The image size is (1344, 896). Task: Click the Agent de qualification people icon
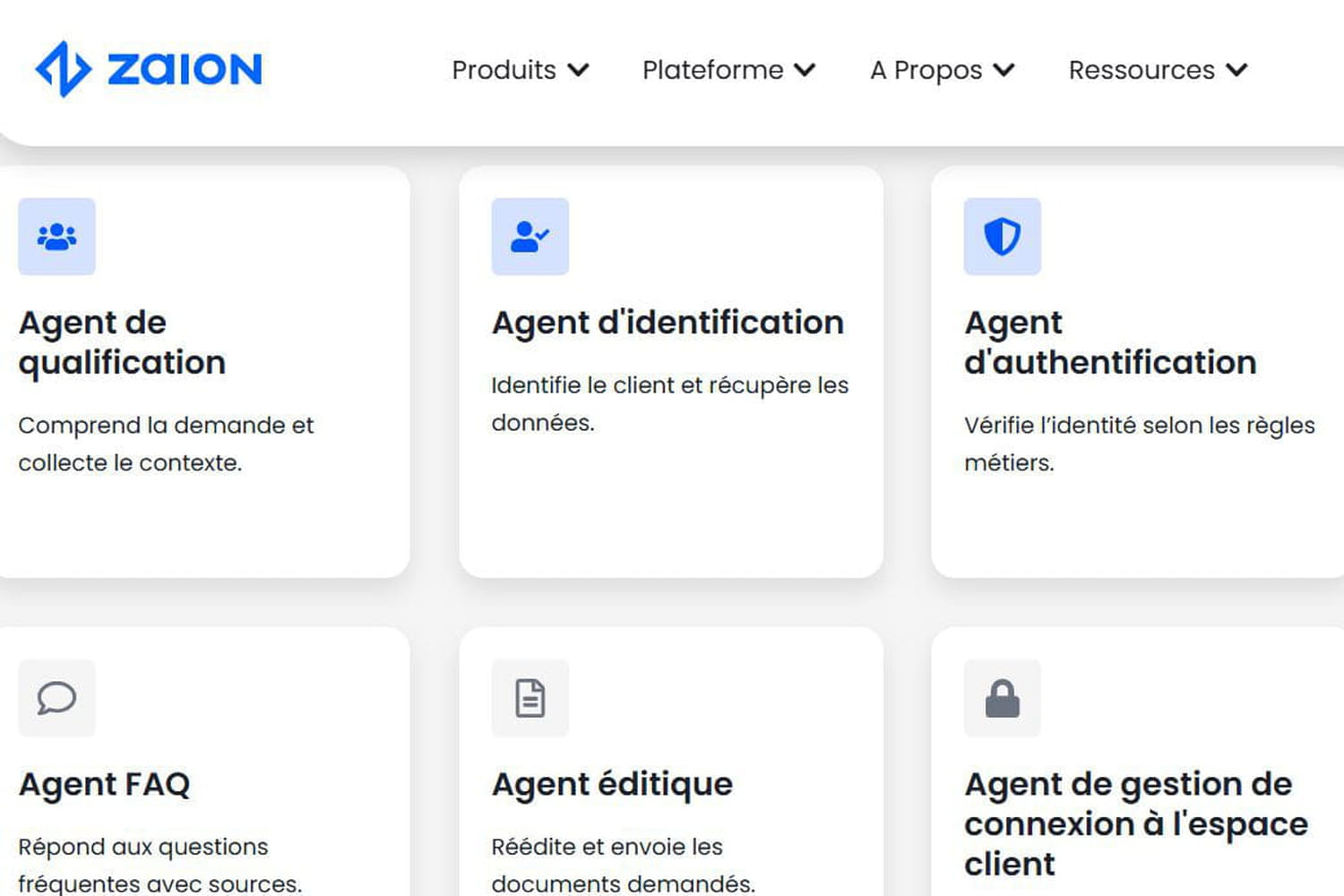click(x=56, y=237)
